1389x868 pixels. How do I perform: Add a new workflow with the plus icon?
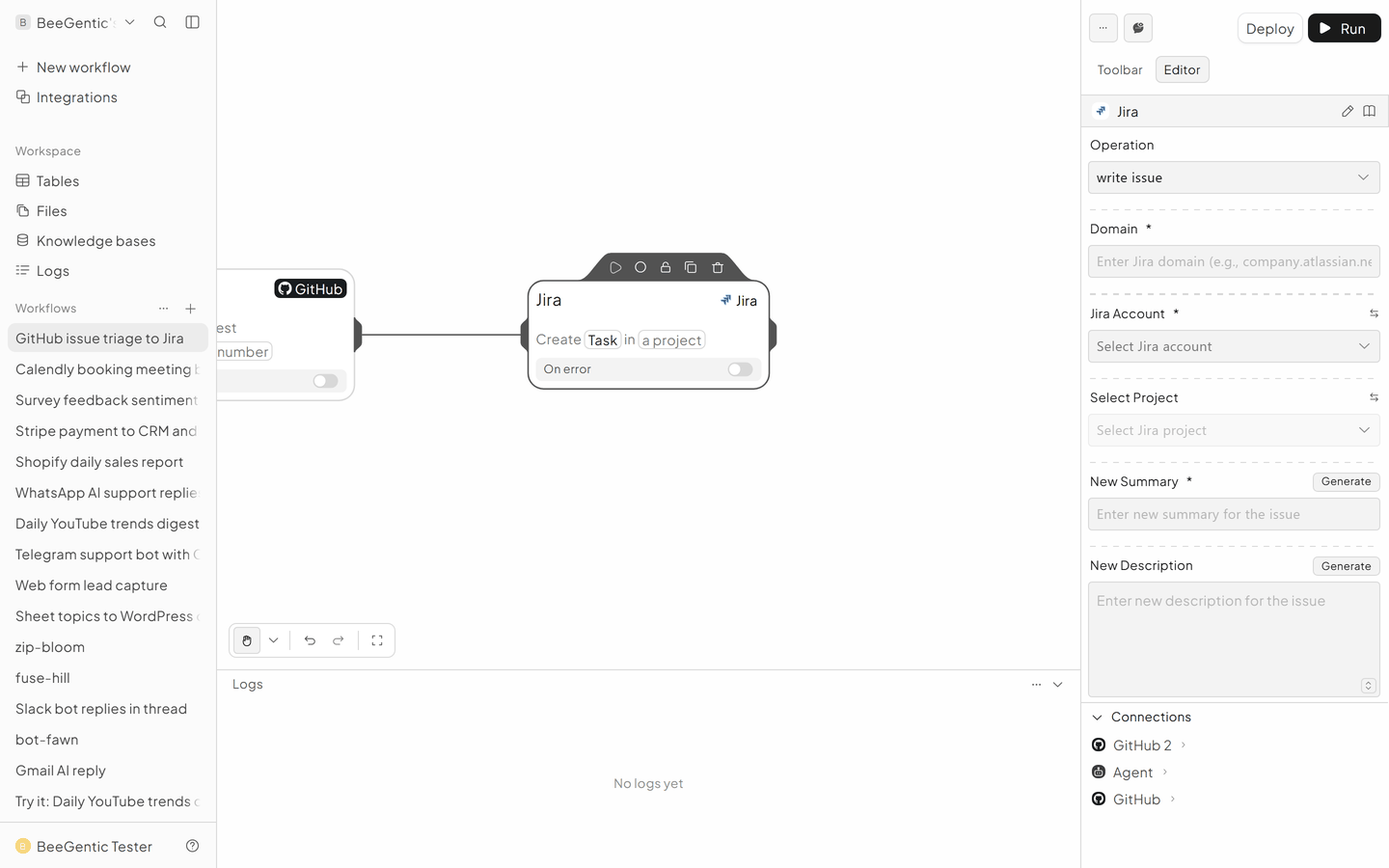pyautogui.click(x=191, y=309)
